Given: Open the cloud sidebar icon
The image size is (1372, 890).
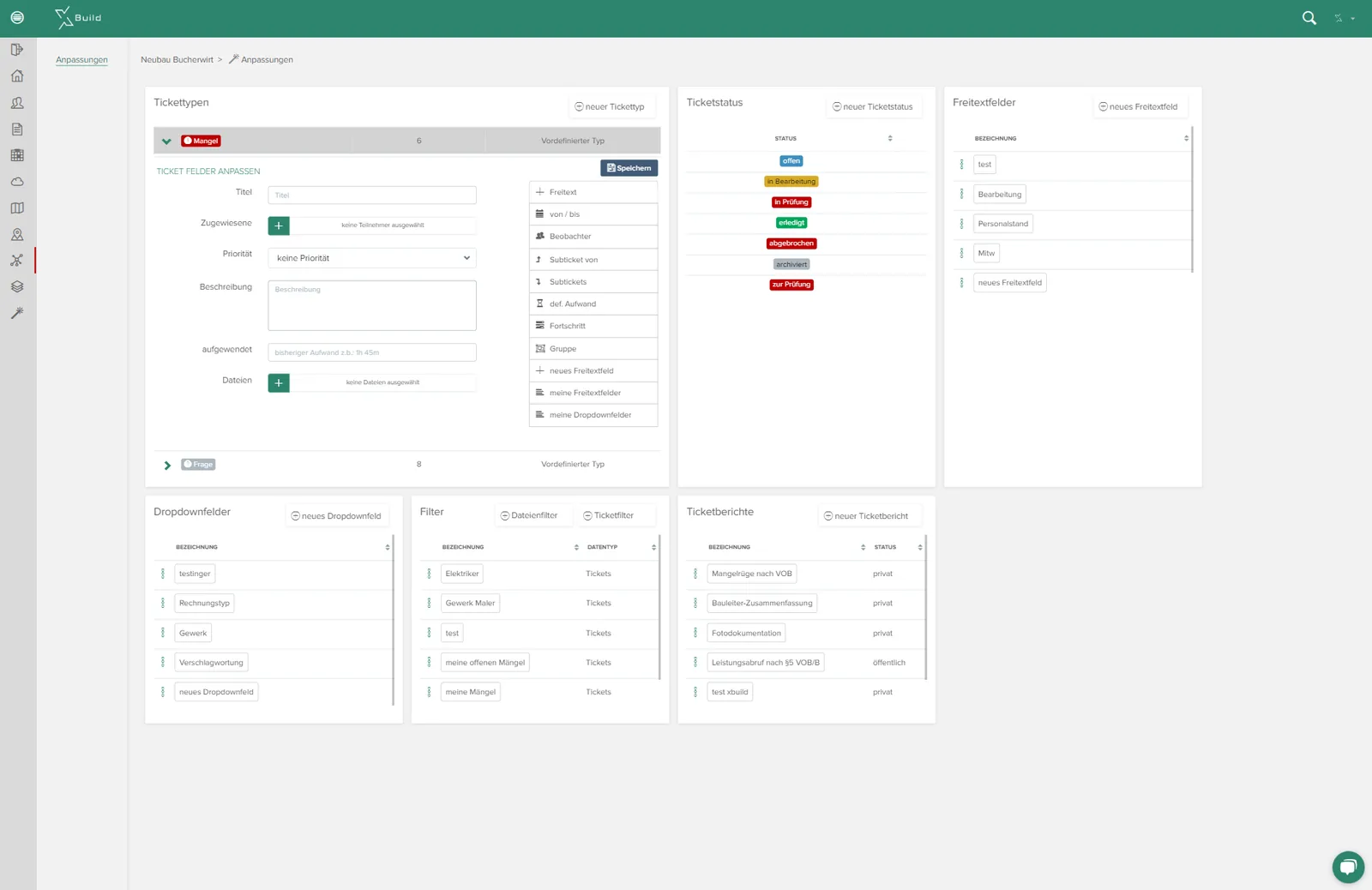Looking at the screenshot, I should pos(17,182).
